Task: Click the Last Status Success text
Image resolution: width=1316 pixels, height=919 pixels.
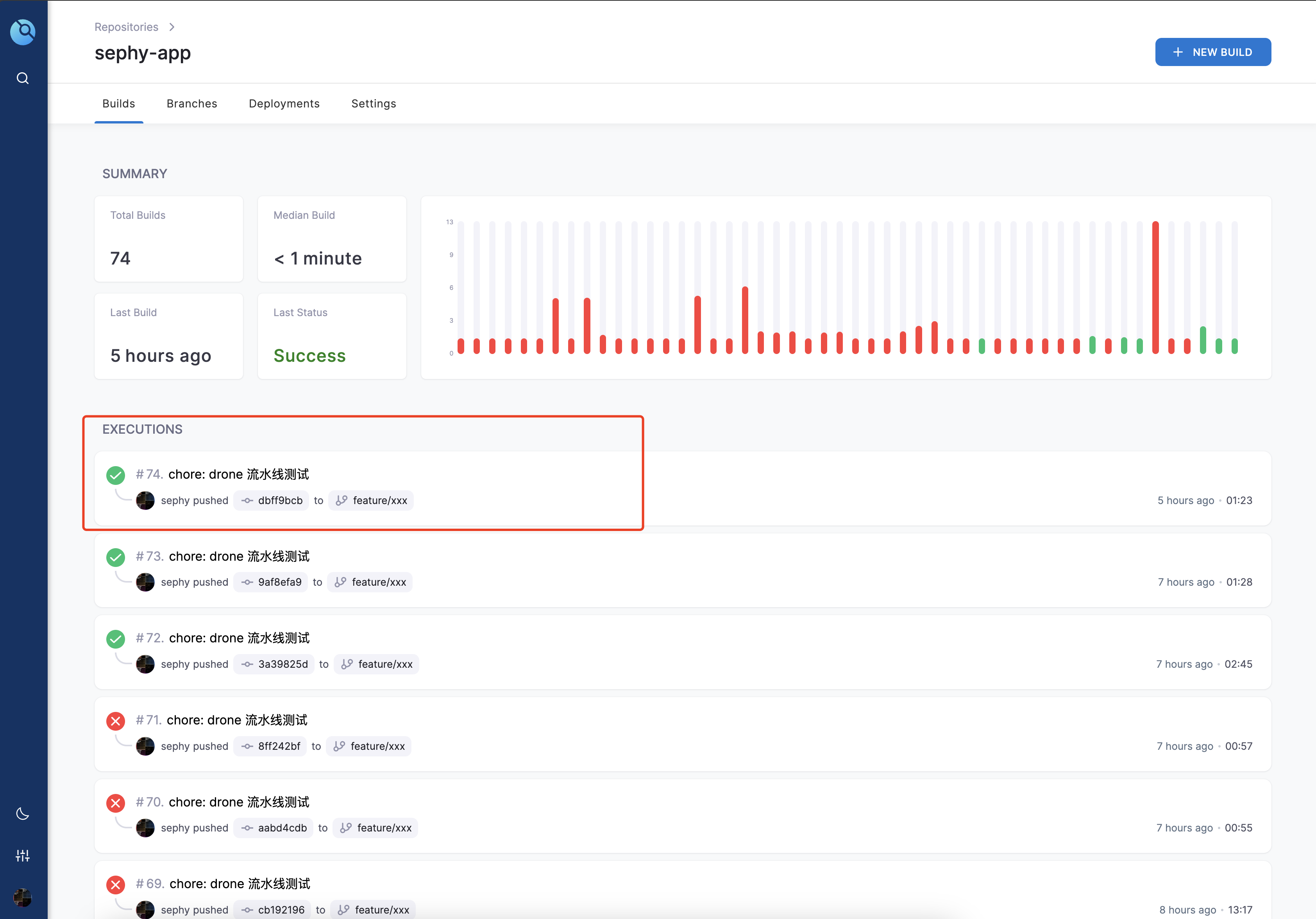Action: [x=309, y=356]
